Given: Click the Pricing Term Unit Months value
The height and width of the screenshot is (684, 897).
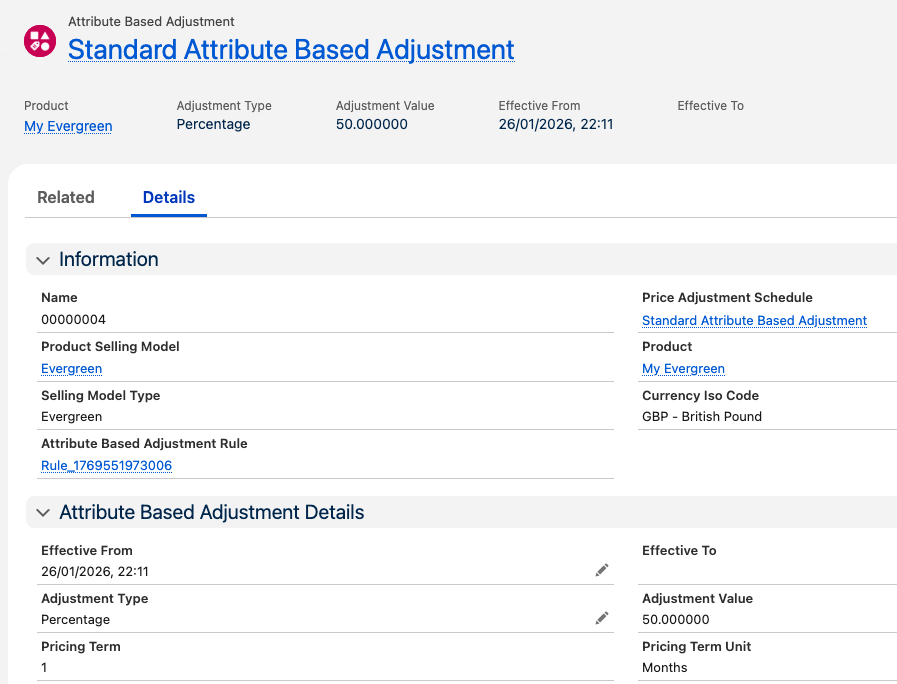Looking at the screenshot, I should click(664, 667).
